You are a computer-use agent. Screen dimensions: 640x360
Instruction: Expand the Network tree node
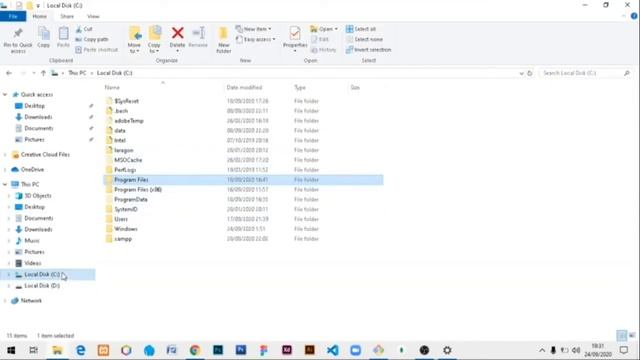pyautogui.click(x=5, y=301)
